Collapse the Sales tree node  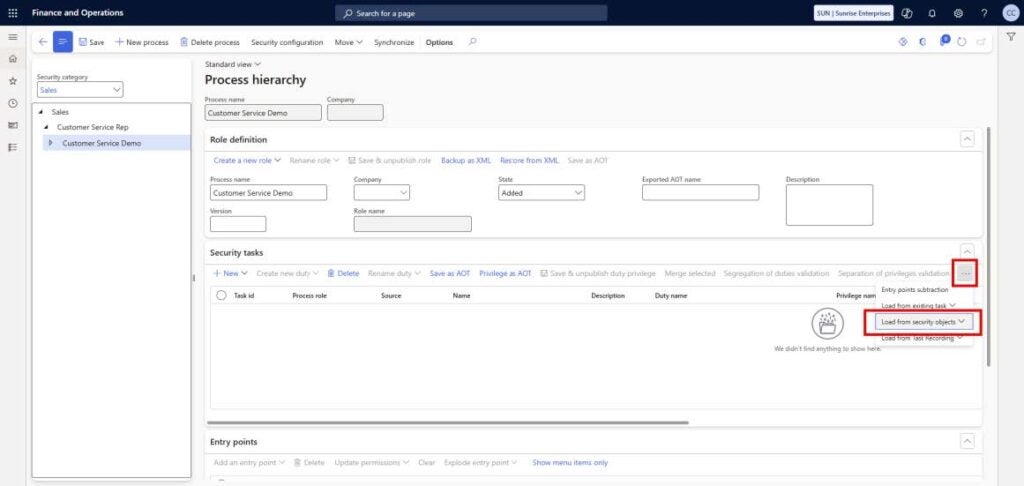tap(41, 112)
